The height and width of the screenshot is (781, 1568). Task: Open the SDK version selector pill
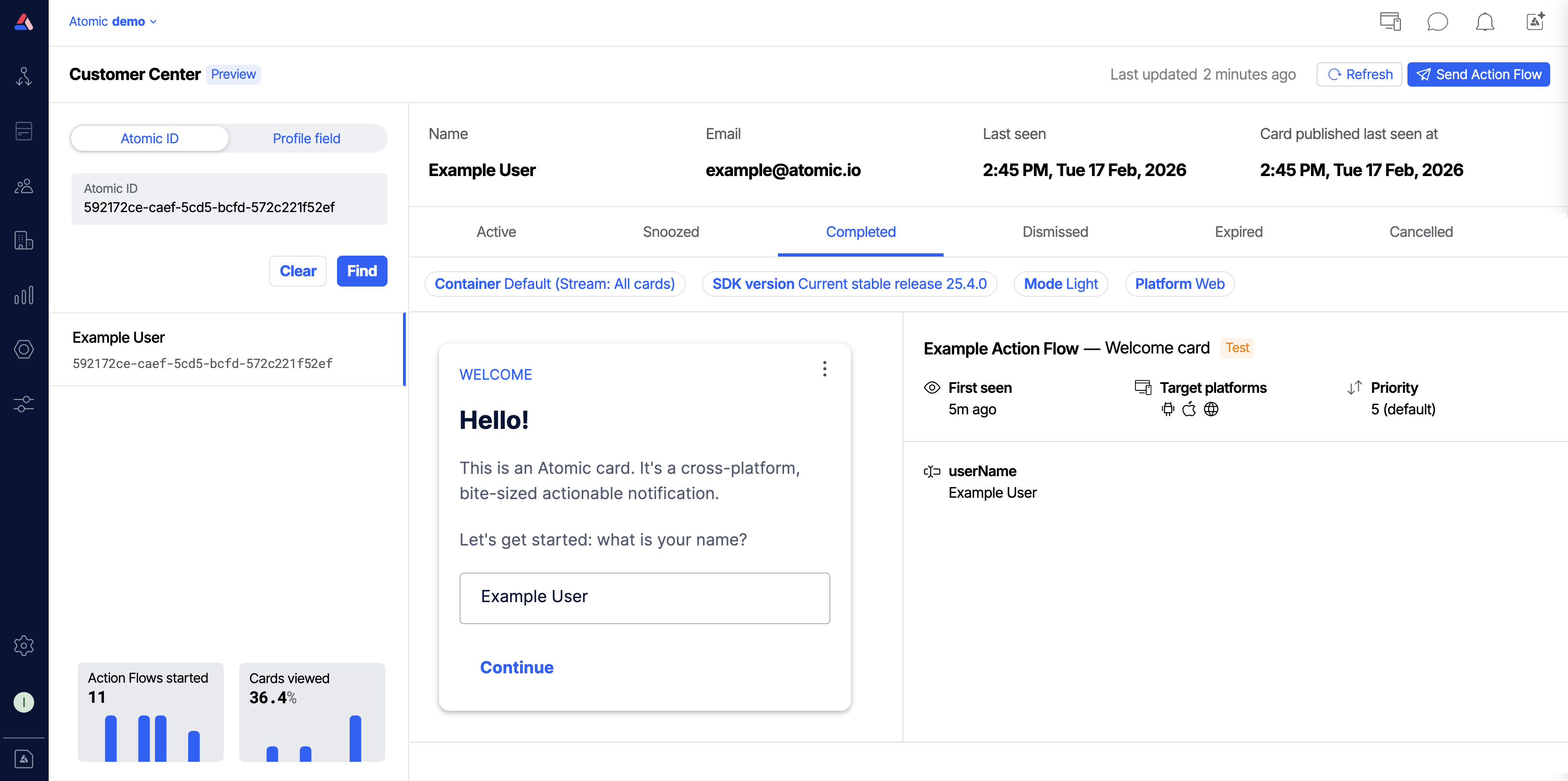pyautogui.click(x=849, y=284)
